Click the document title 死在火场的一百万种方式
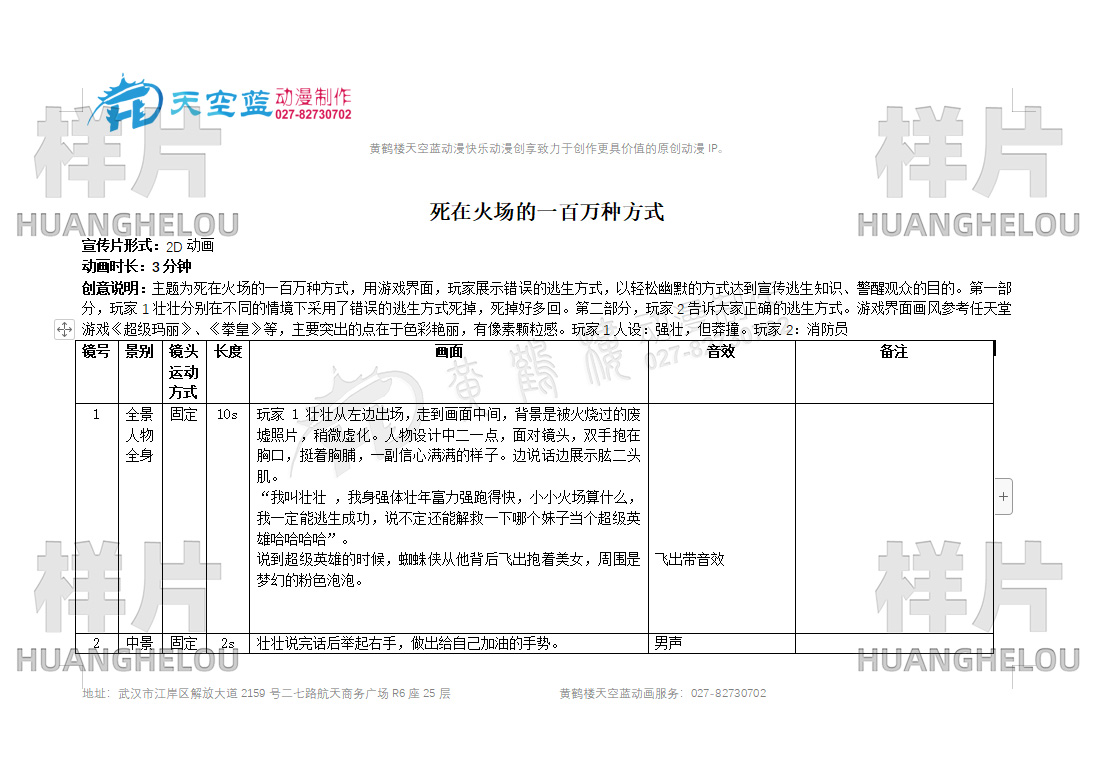The width and height of the screenshot is (1095, 762). pyautogui.click(x=547, y=212)
